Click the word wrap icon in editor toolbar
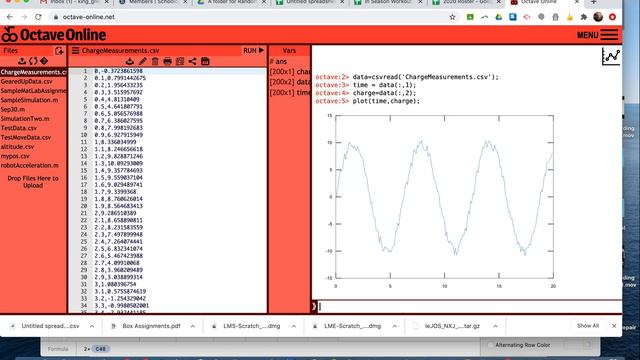 [x=180, y=62]
